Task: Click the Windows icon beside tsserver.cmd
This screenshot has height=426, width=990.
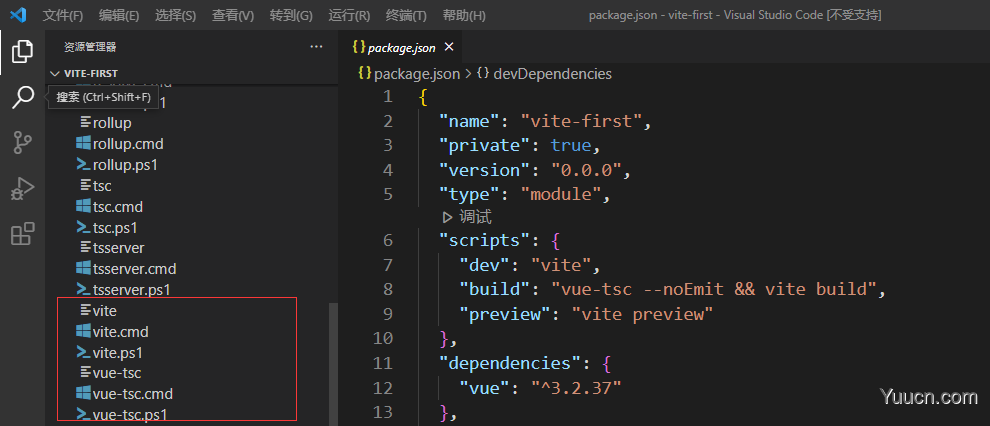Action: (83, 268)
